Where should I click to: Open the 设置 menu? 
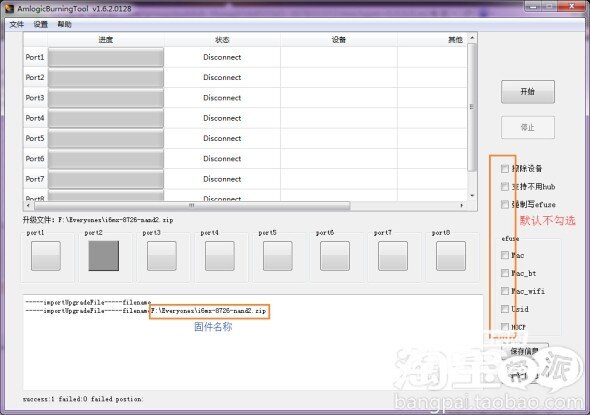click(x=41, y=24)
